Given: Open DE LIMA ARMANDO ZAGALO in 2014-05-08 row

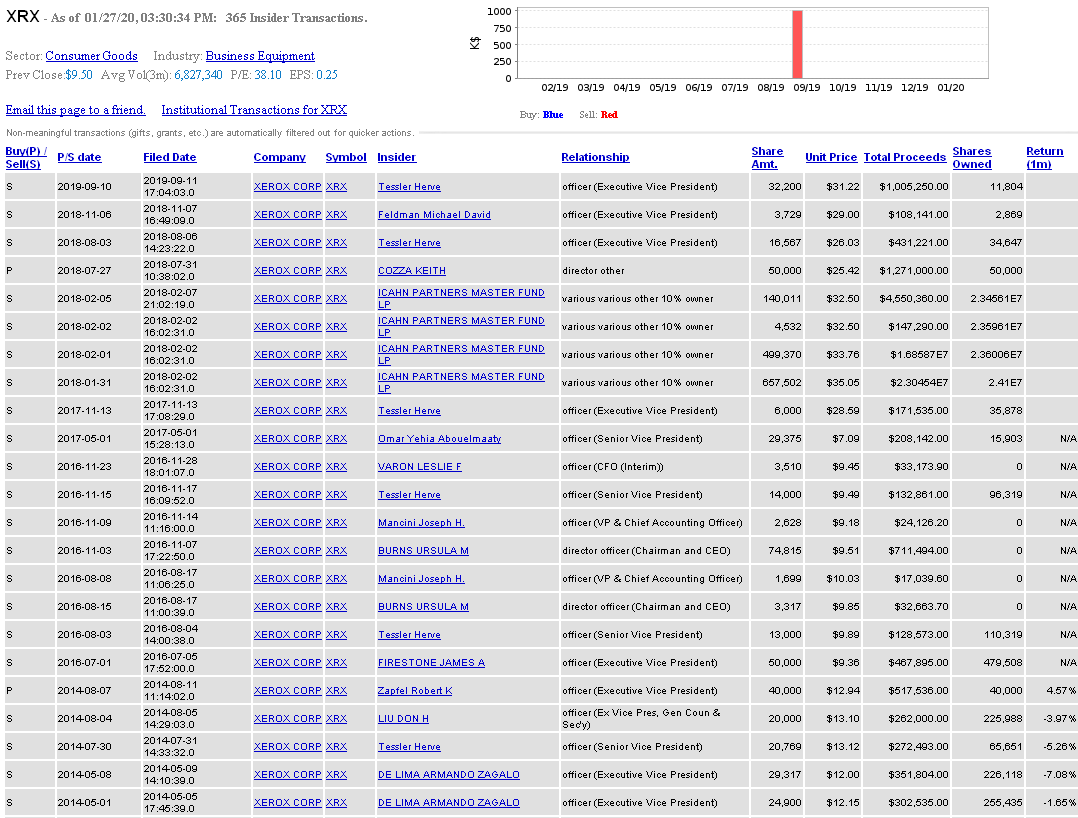Looking at the screenshot, I should click(x=449, y=775).
